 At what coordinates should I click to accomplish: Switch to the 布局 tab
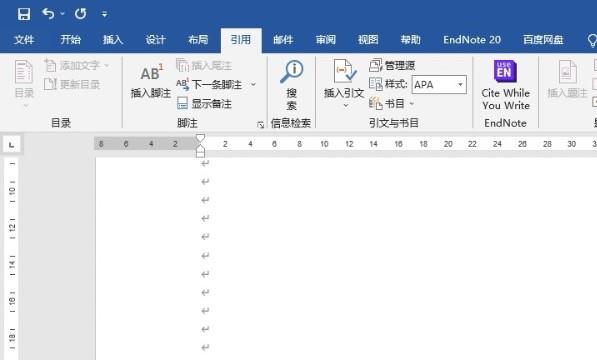(x=198, y=40)
